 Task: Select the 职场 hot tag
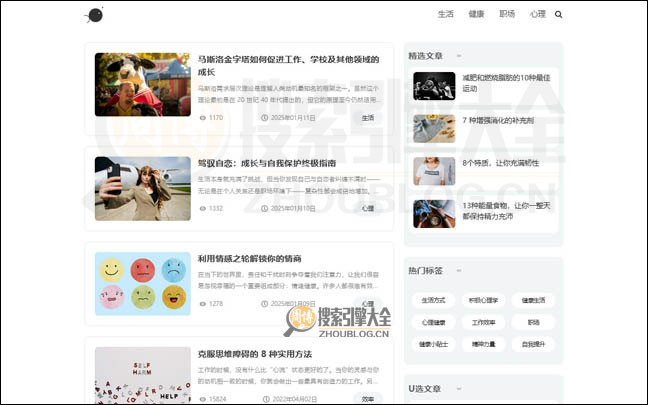coord(533,322)
